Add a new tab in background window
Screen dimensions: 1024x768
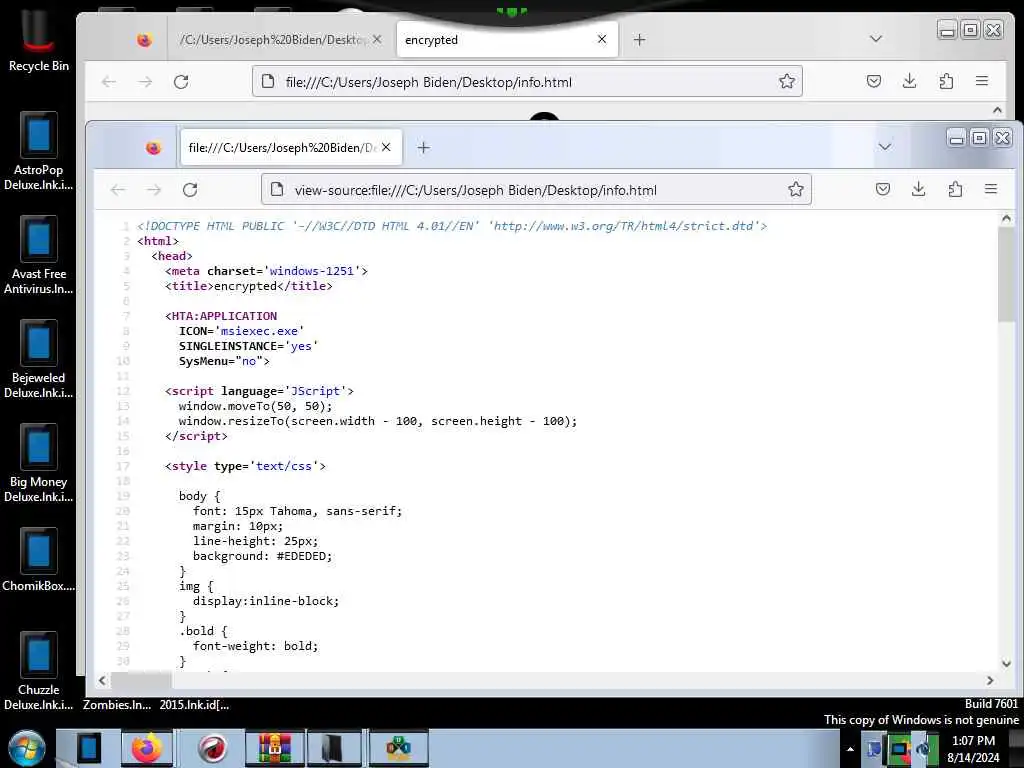click(x=639, y=40)
